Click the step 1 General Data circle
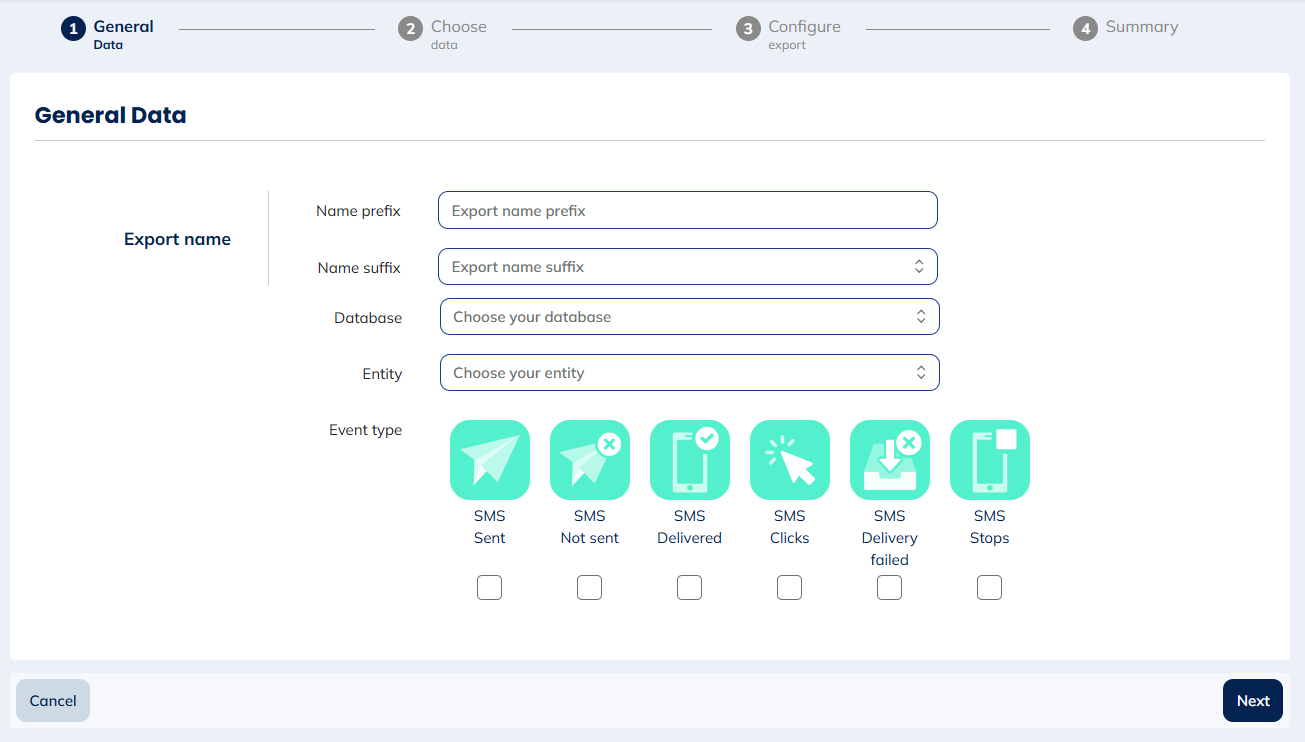Image resolution: width=1305 pixels, height=742 pixels. pyautogui.click(x=72, y=28)
